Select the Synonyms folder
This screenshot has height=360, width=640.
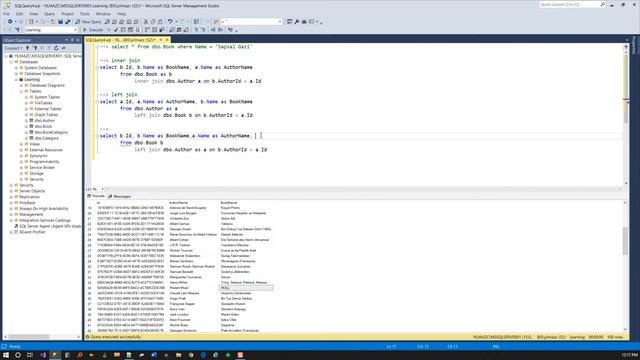click(x=38, y=156)
